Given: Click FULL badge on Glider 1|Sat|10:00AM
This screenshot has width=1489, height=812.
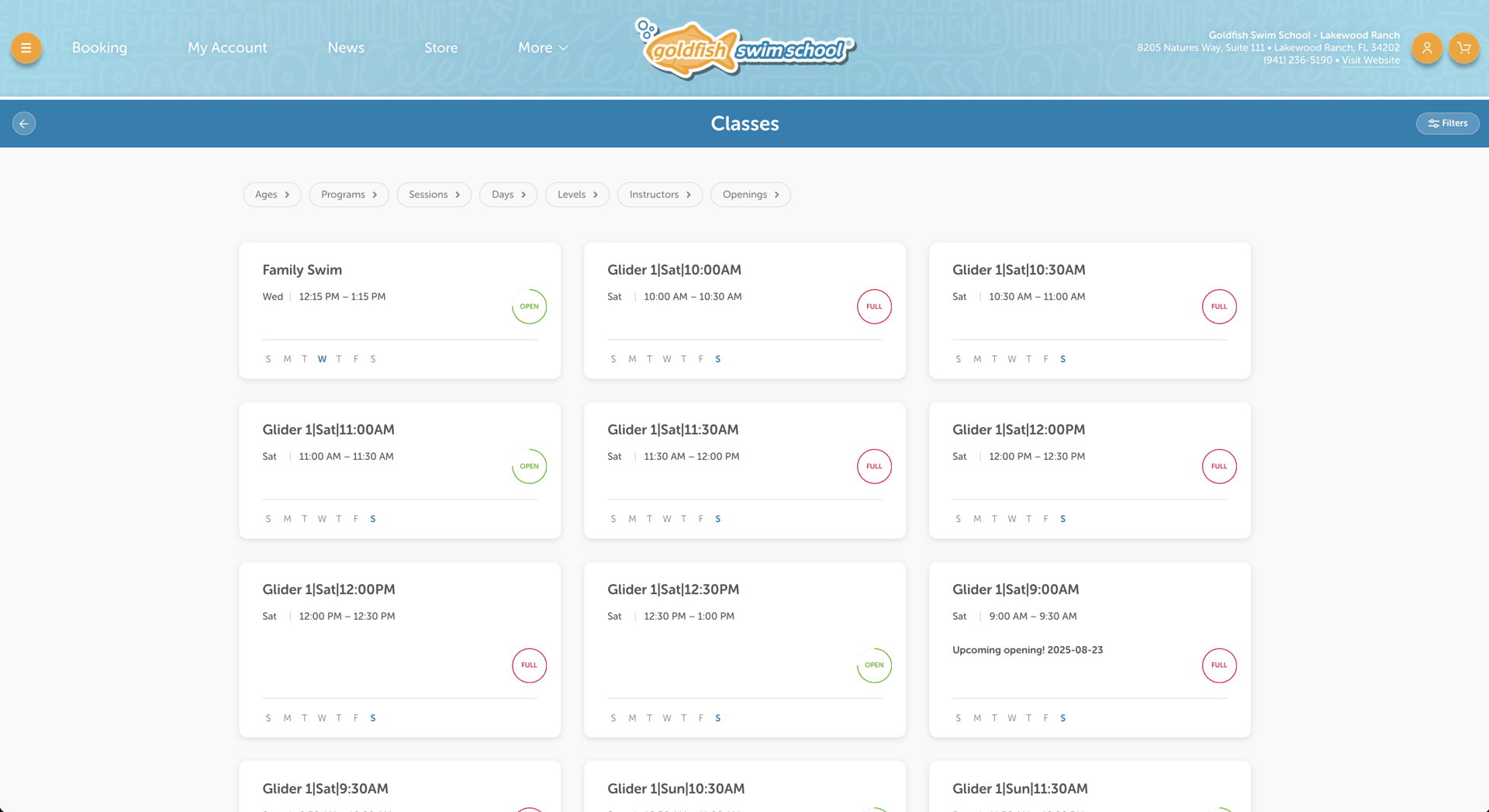Looking at the screenshot, I should click(874, 306).
